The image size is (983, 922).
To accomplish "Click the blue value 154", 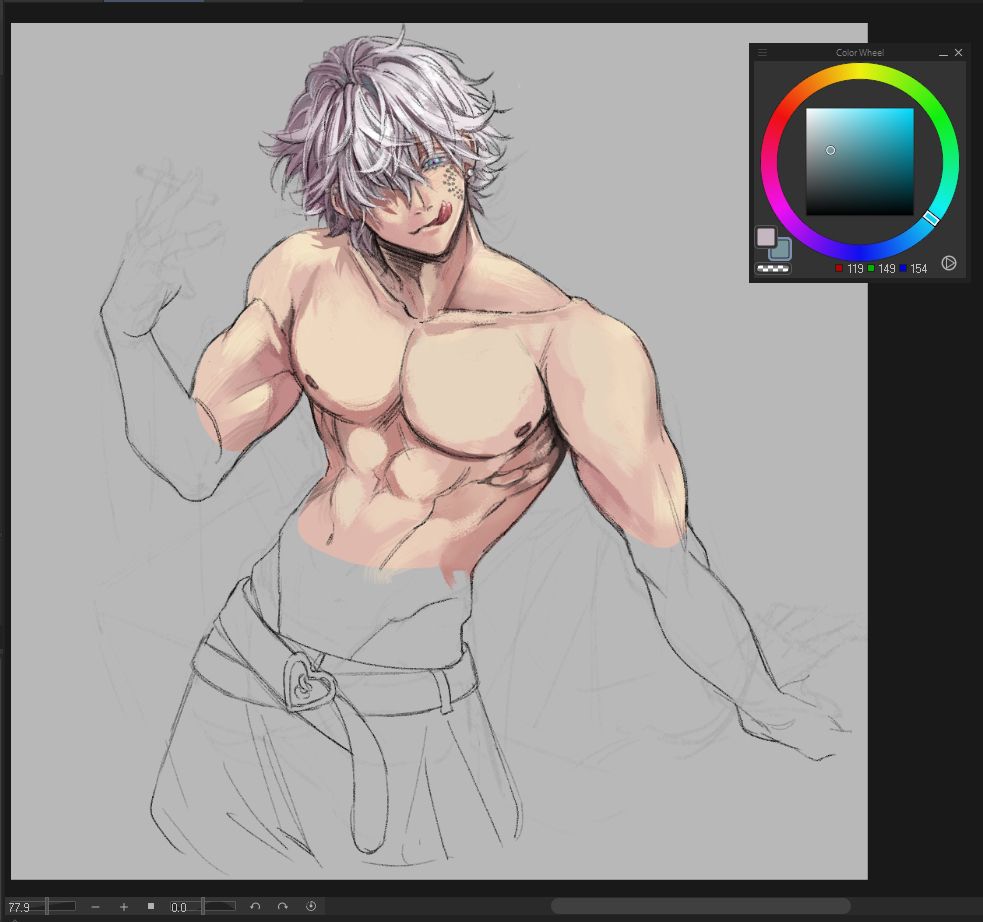I will (918, 269).
